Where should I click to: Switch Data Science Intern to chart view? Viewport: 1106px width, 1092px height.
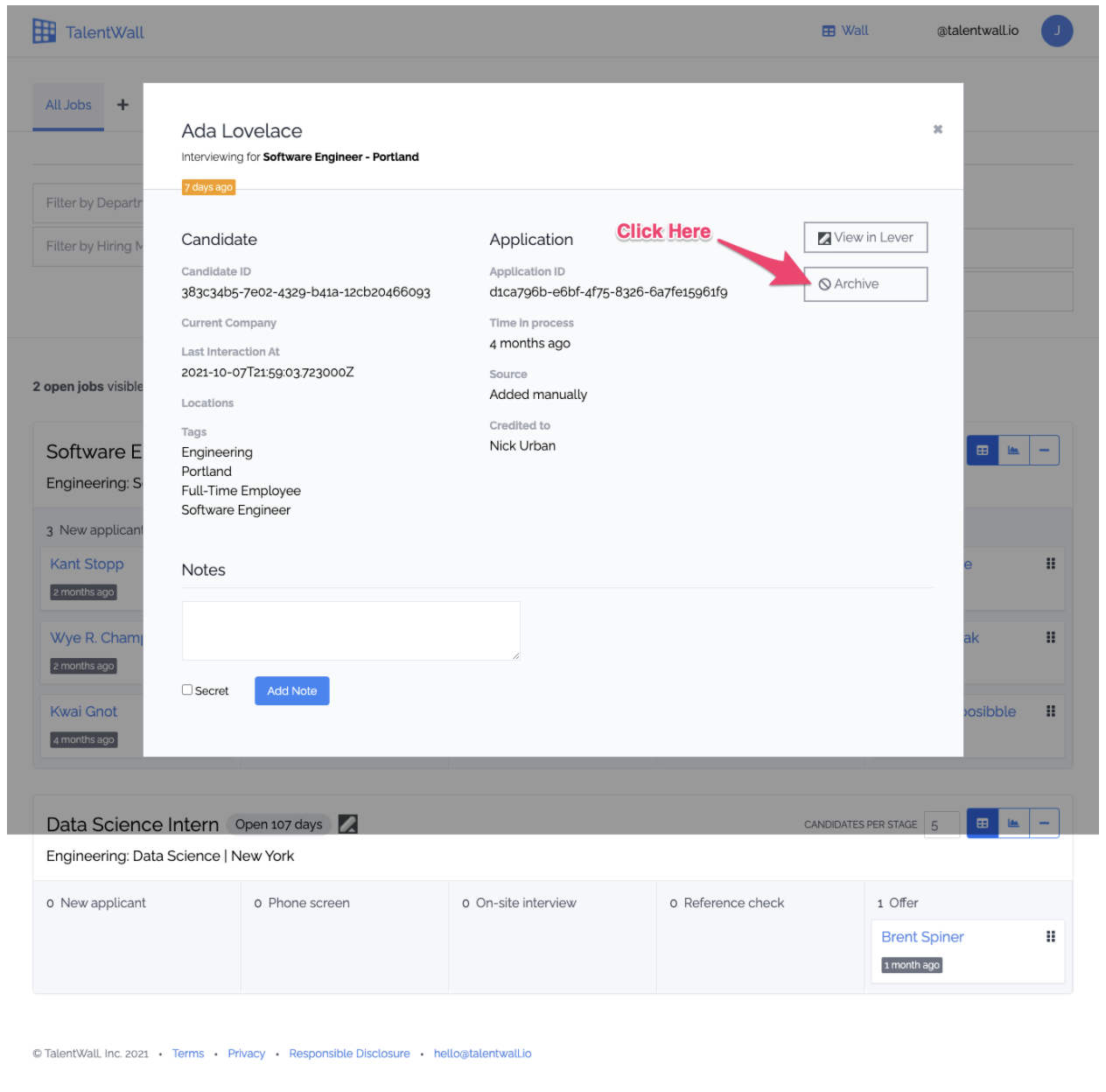1012,822
